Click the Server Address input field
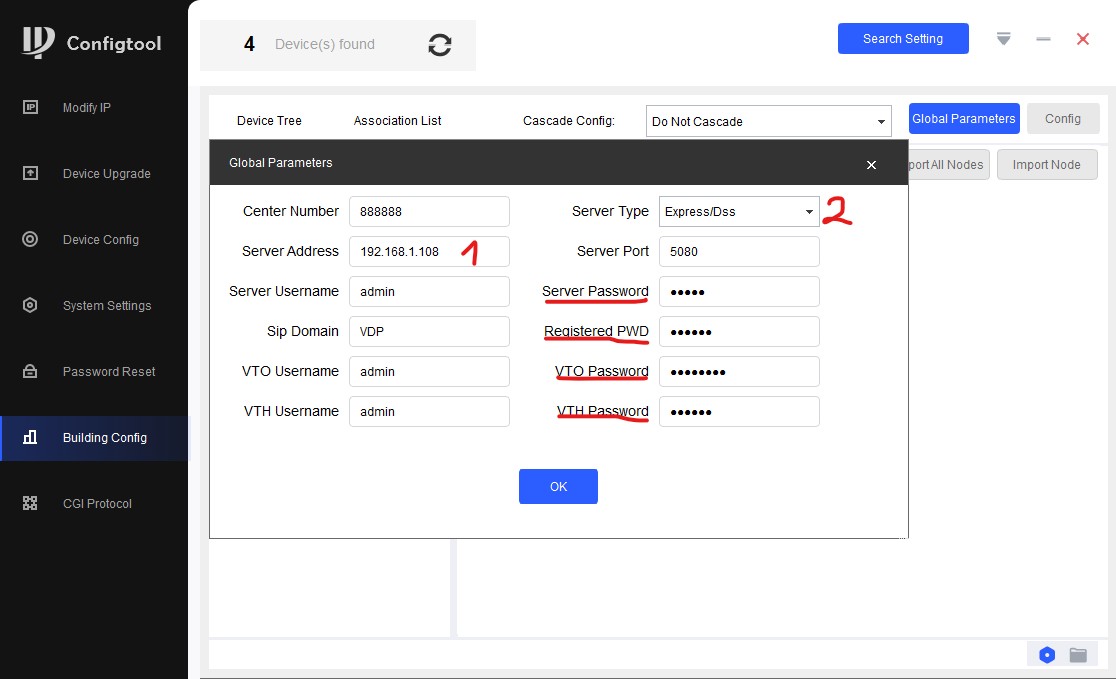This screenshot has width=1116, height=679. tap(428, 252)
